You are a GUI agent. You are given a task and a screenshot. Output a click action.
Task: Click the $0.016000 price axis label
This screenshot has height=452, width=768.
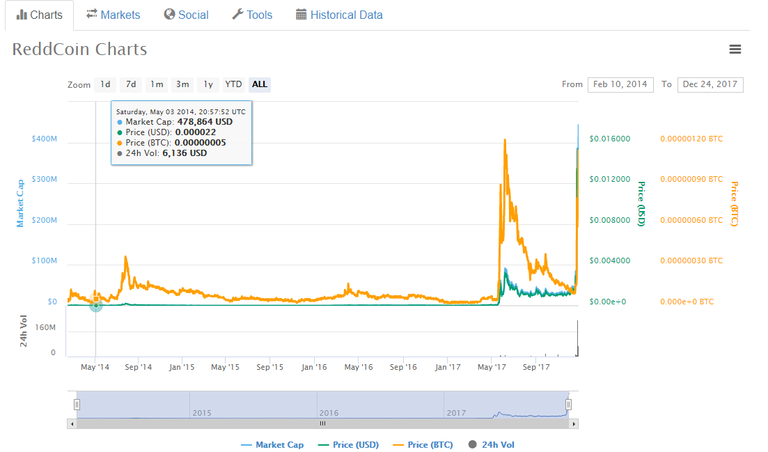pyautogui.click(x=610, y=139)
